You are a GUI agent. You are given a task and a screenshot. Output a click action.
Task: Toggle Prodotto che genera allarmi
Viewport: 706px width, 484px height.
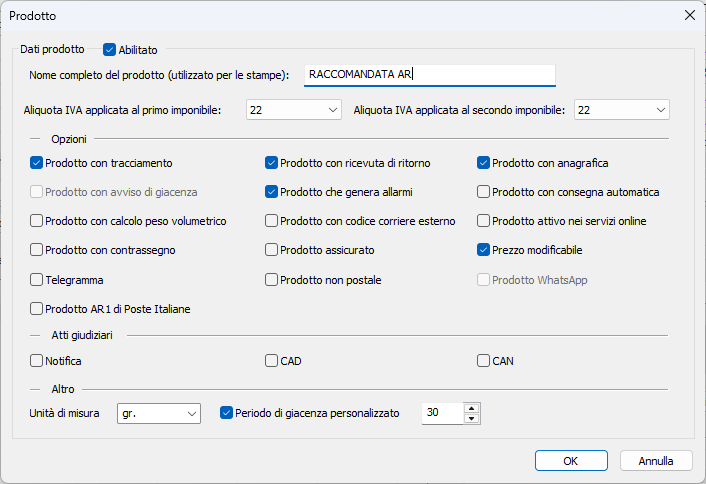pyautogui.click(x=271, y=192)
